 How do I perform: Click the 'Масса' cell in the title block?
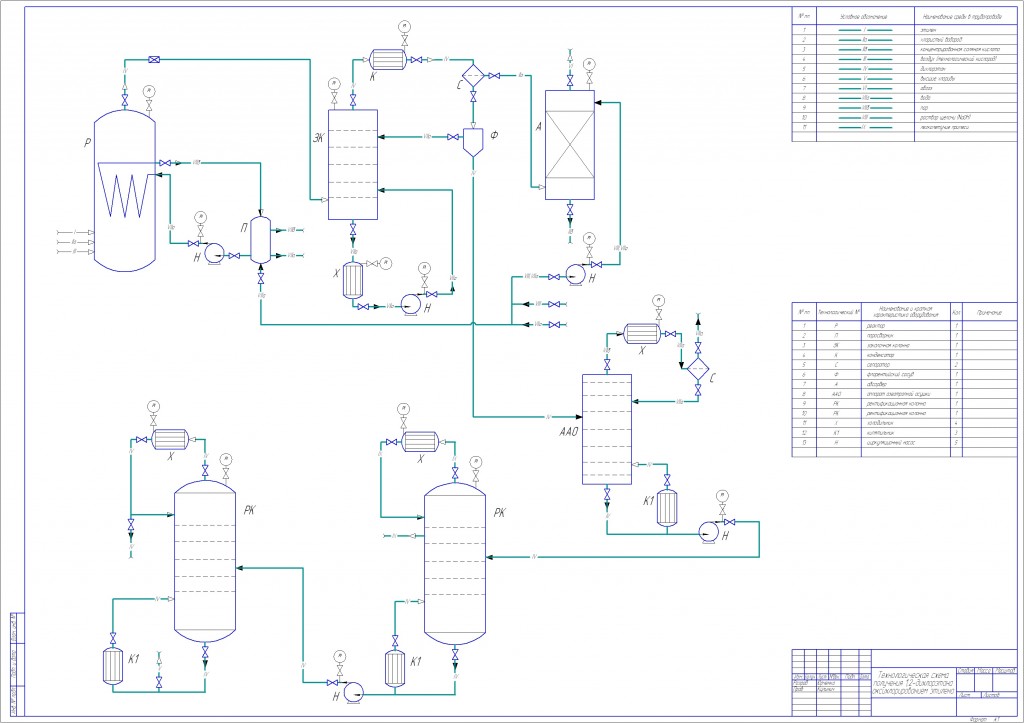[x=984, y=671]
